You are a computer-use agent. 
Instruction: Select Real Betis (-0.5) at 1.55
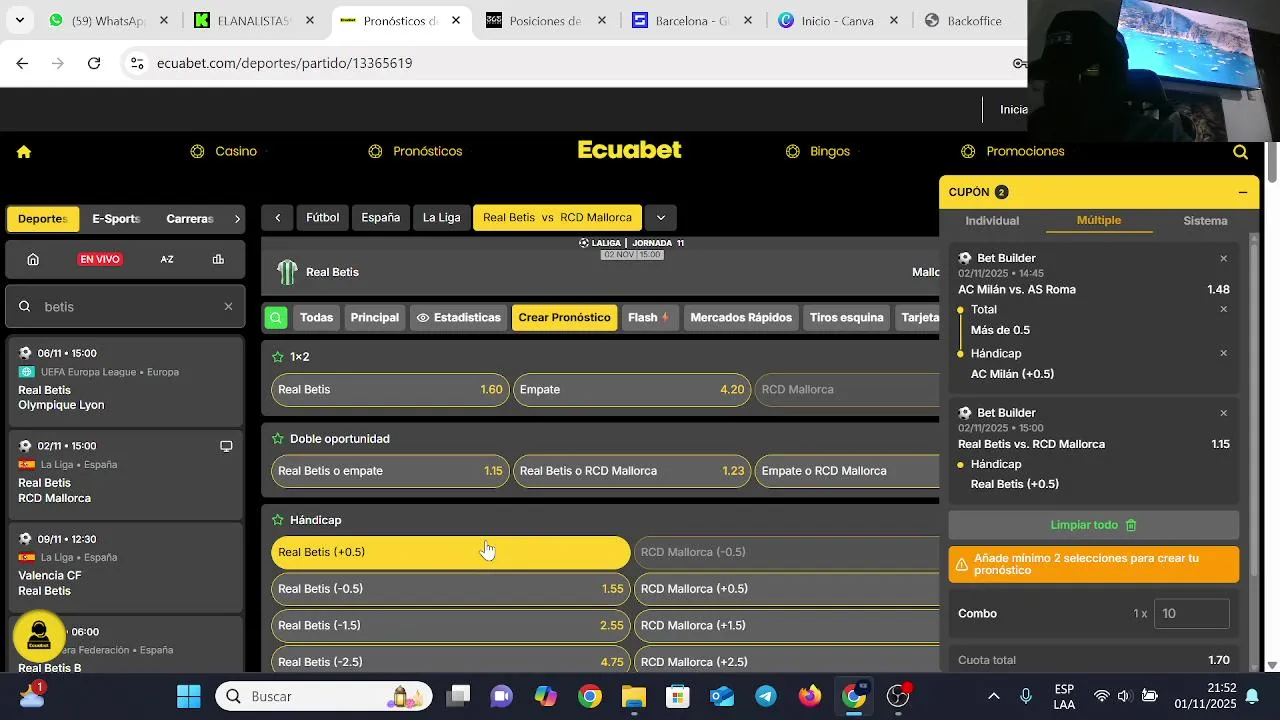pyautogui.click(x=450, y=589)
